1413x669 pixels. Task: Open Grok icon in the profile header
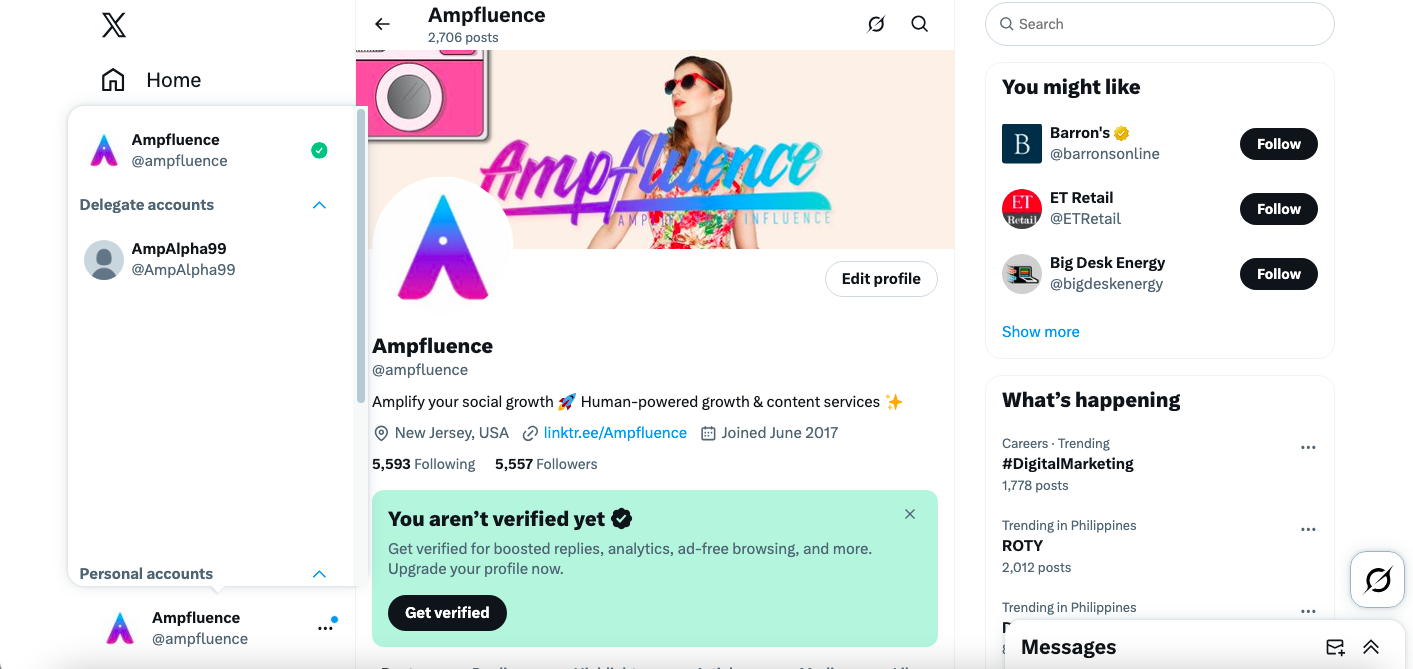click(876, 24)
